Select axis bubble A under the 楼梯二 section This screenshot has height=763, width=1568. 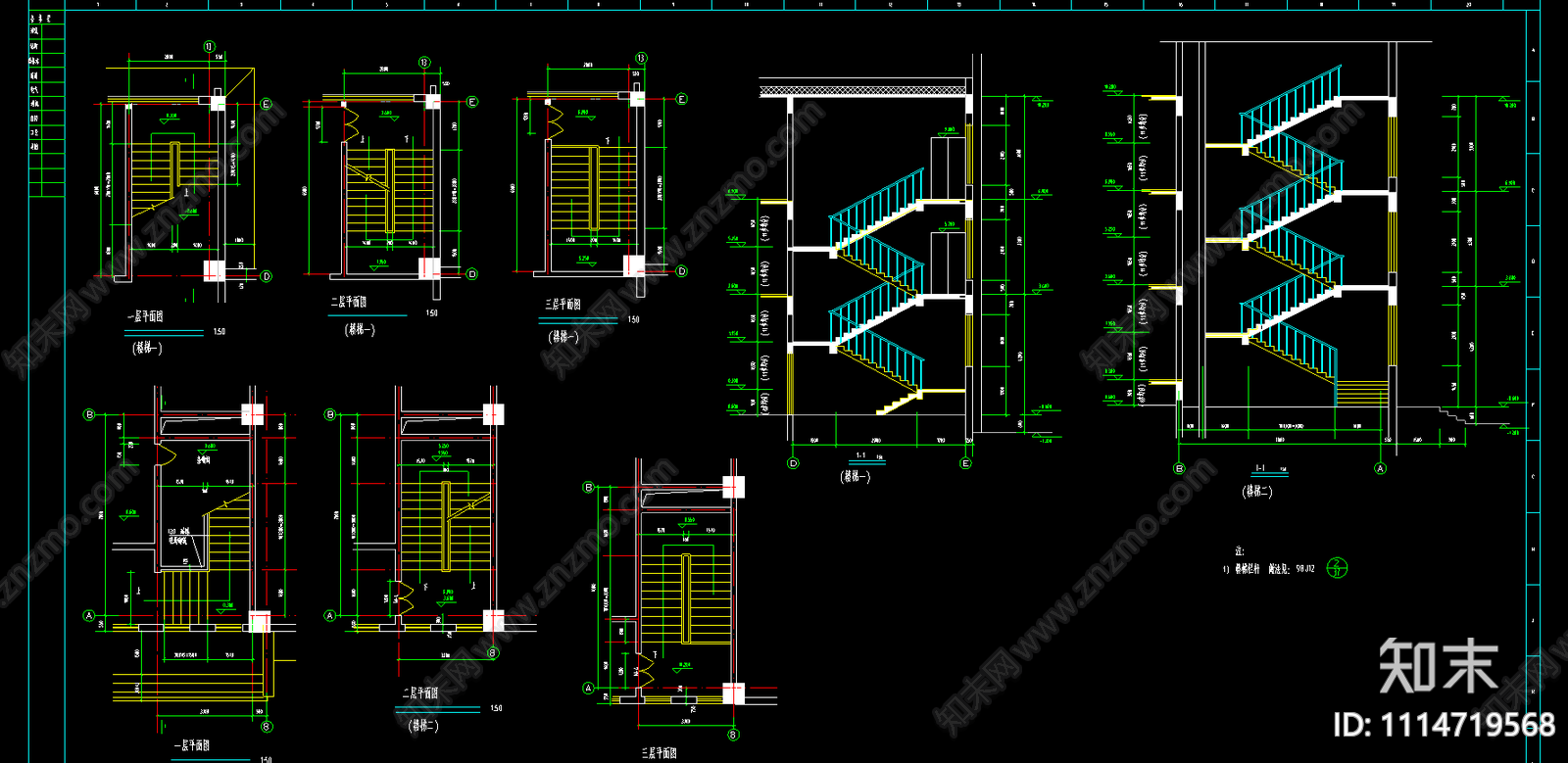[1381, 468]
